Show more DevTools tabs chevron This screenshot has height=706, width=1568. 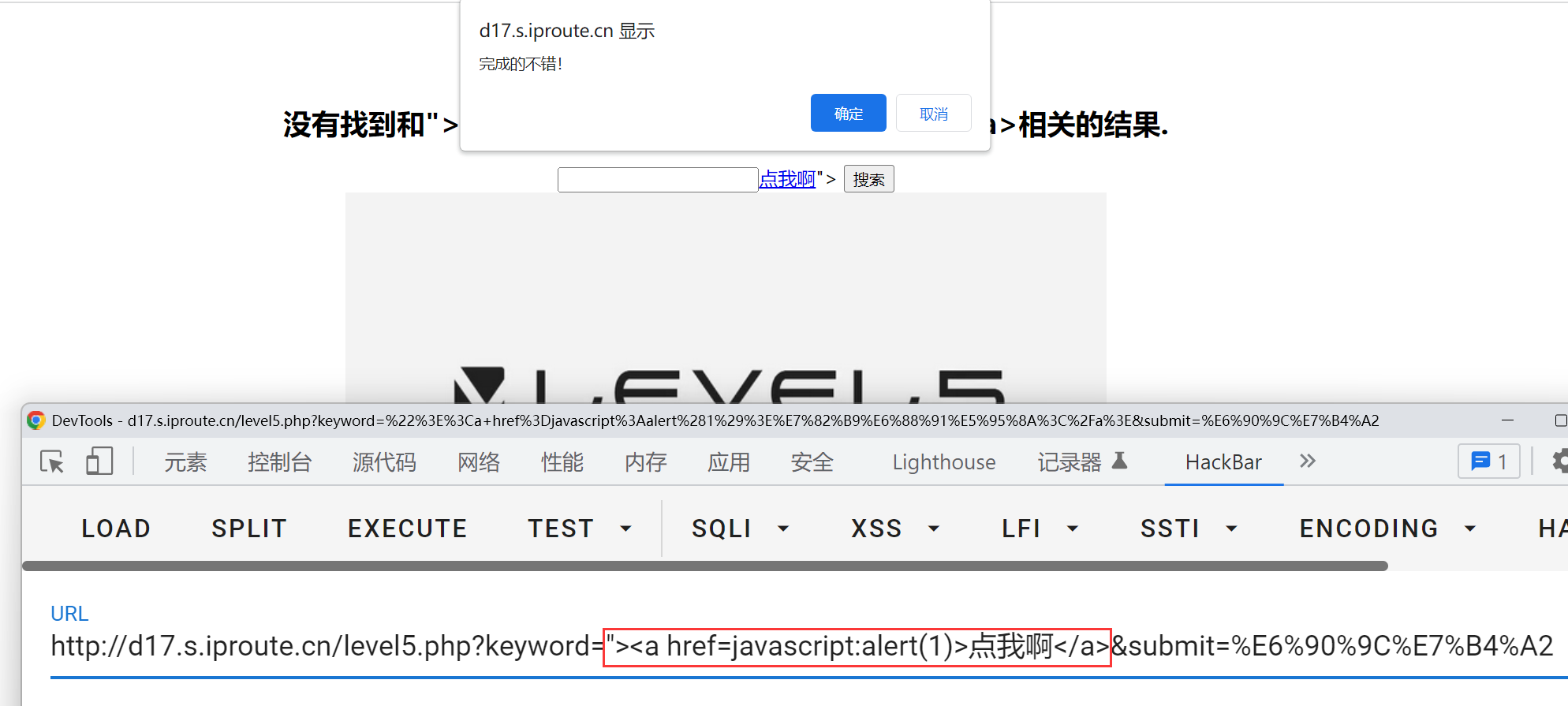tap(1308, 461)
